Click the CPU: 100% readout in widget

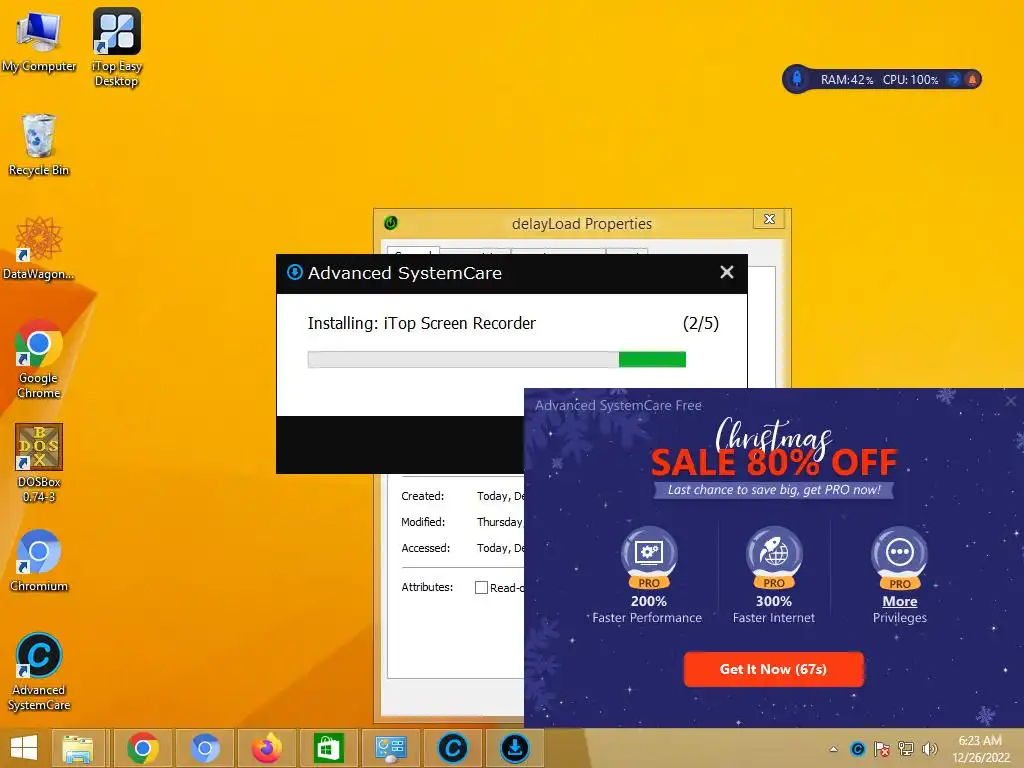pos(910,80)
